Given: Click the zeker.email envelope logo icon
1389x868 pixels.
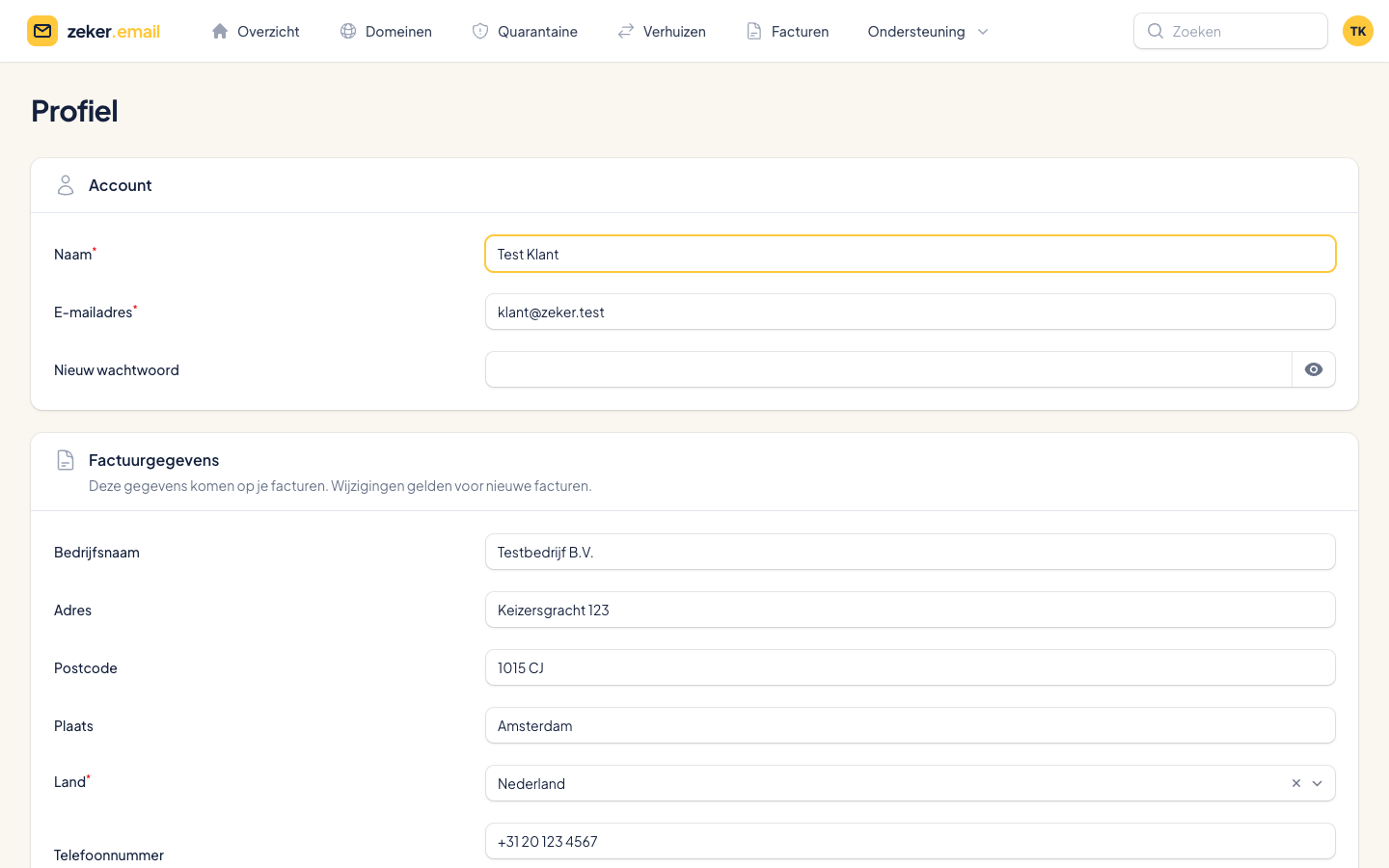Looking at the screenshot, I should pos(42,31).
